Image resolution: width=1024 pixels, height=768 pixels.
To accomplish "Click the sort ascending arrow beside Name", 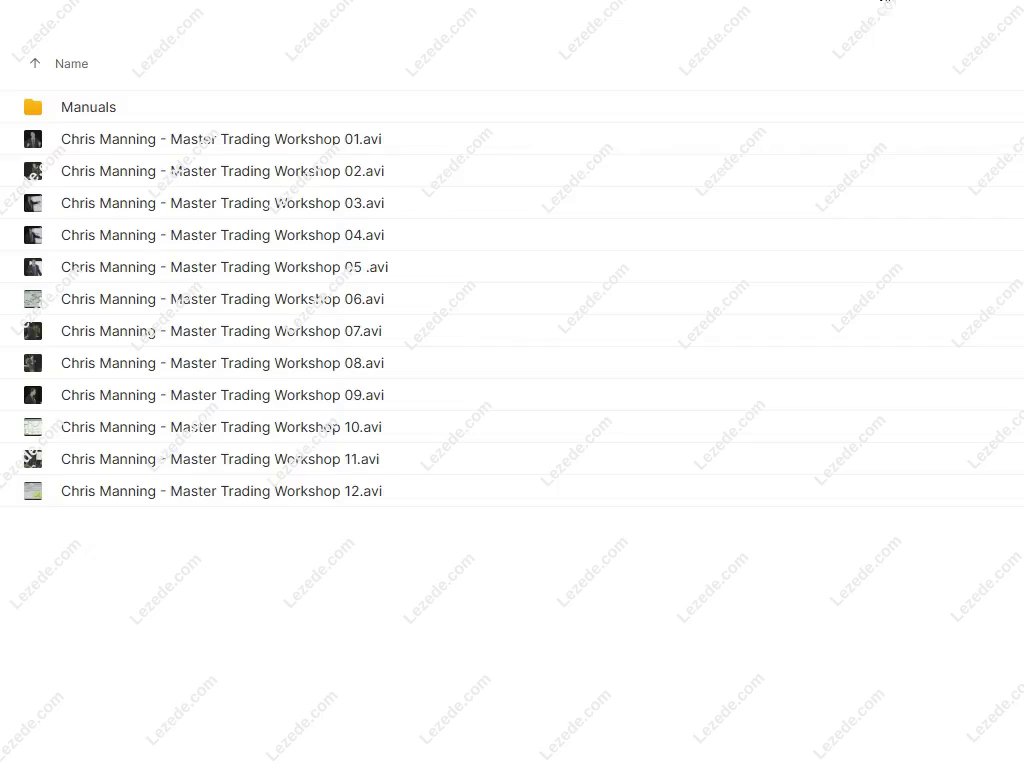I will click(x=35, y=63).
